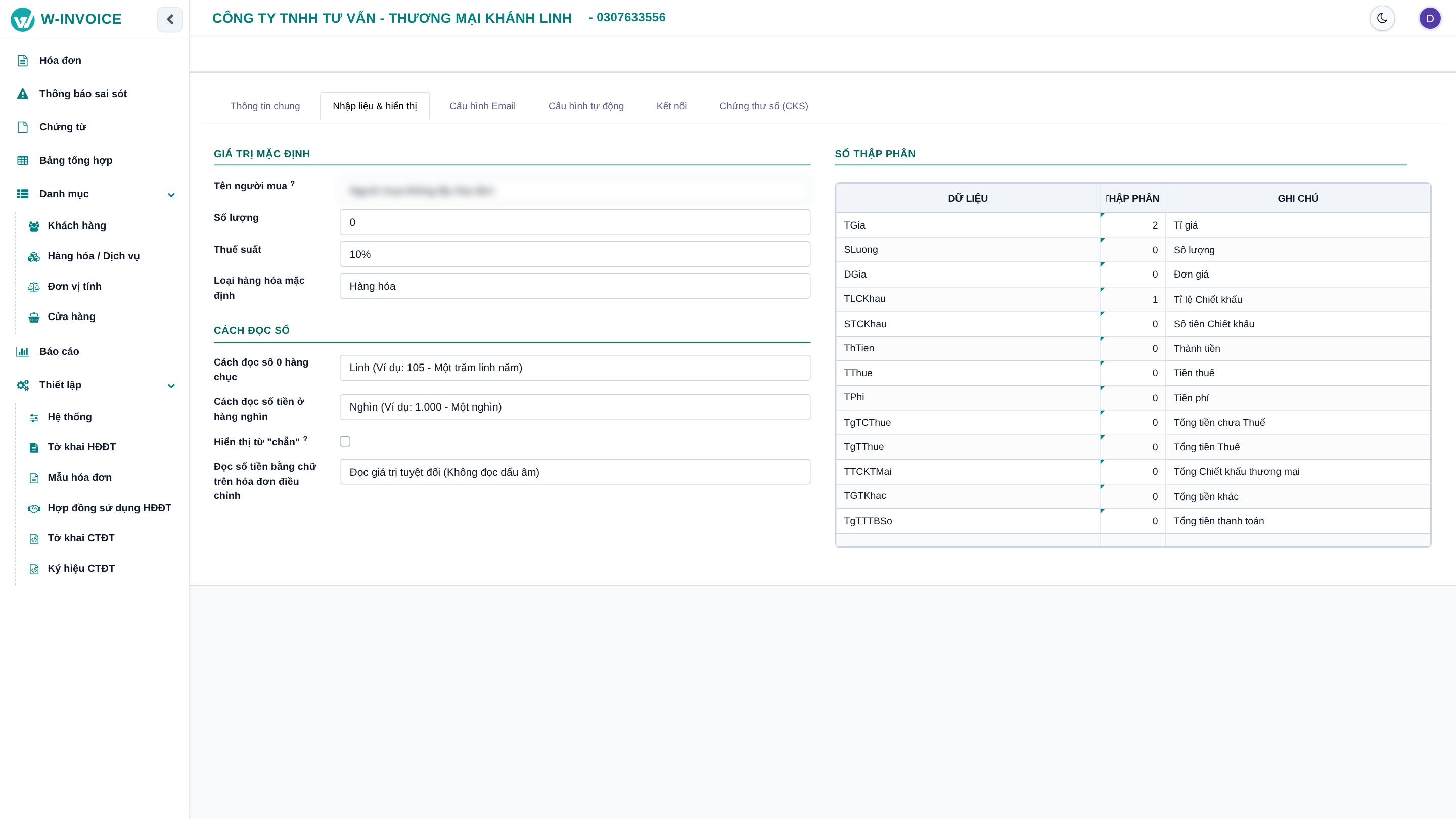
Task: Click the W-INVOICE logo icon
Action: pyautogui.click(x=23, y=19)
